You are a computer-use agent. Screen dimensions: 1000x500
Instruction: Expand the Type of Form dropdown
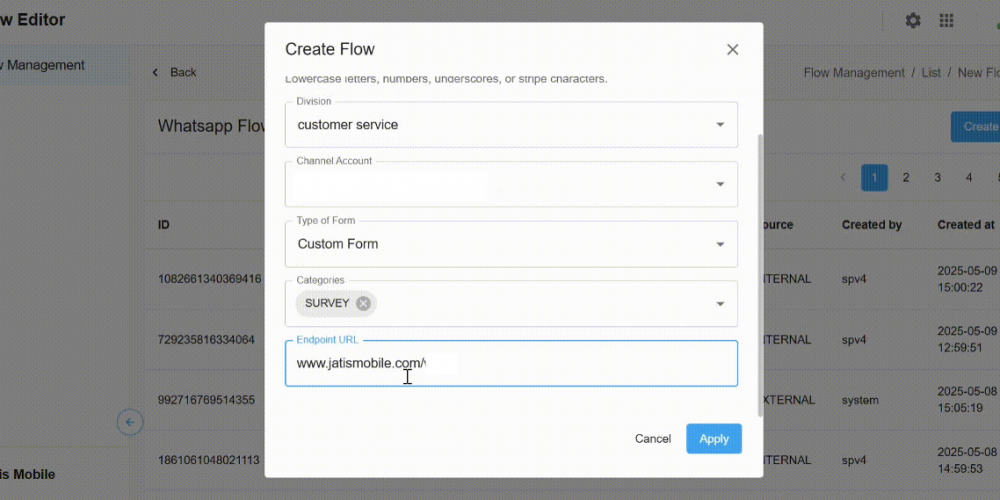click(x=719, y=245)
